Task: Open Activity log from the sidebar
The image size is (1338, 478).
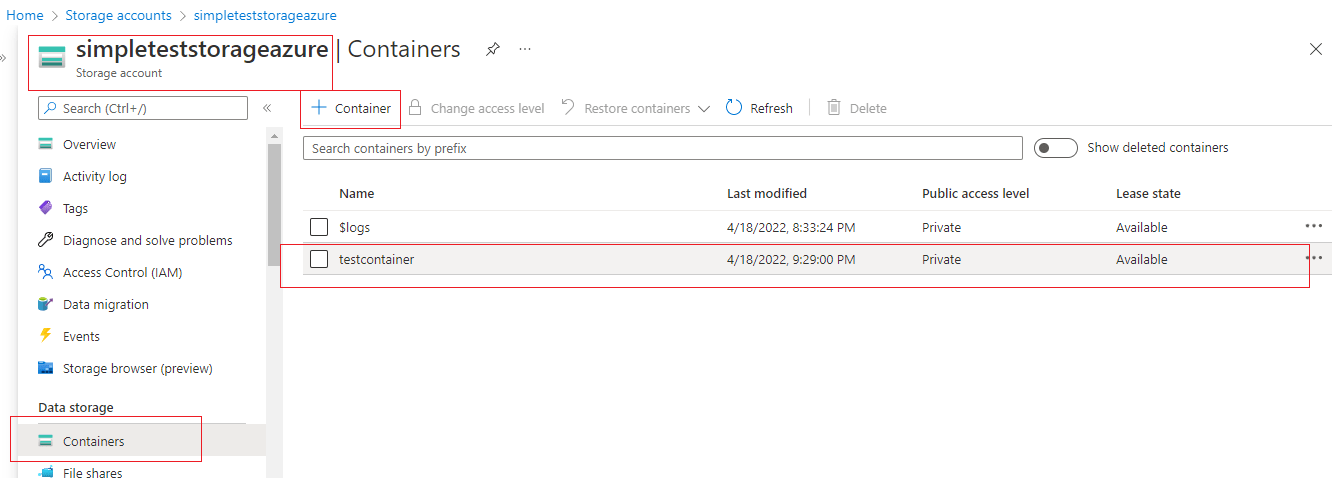Action: 95,176
